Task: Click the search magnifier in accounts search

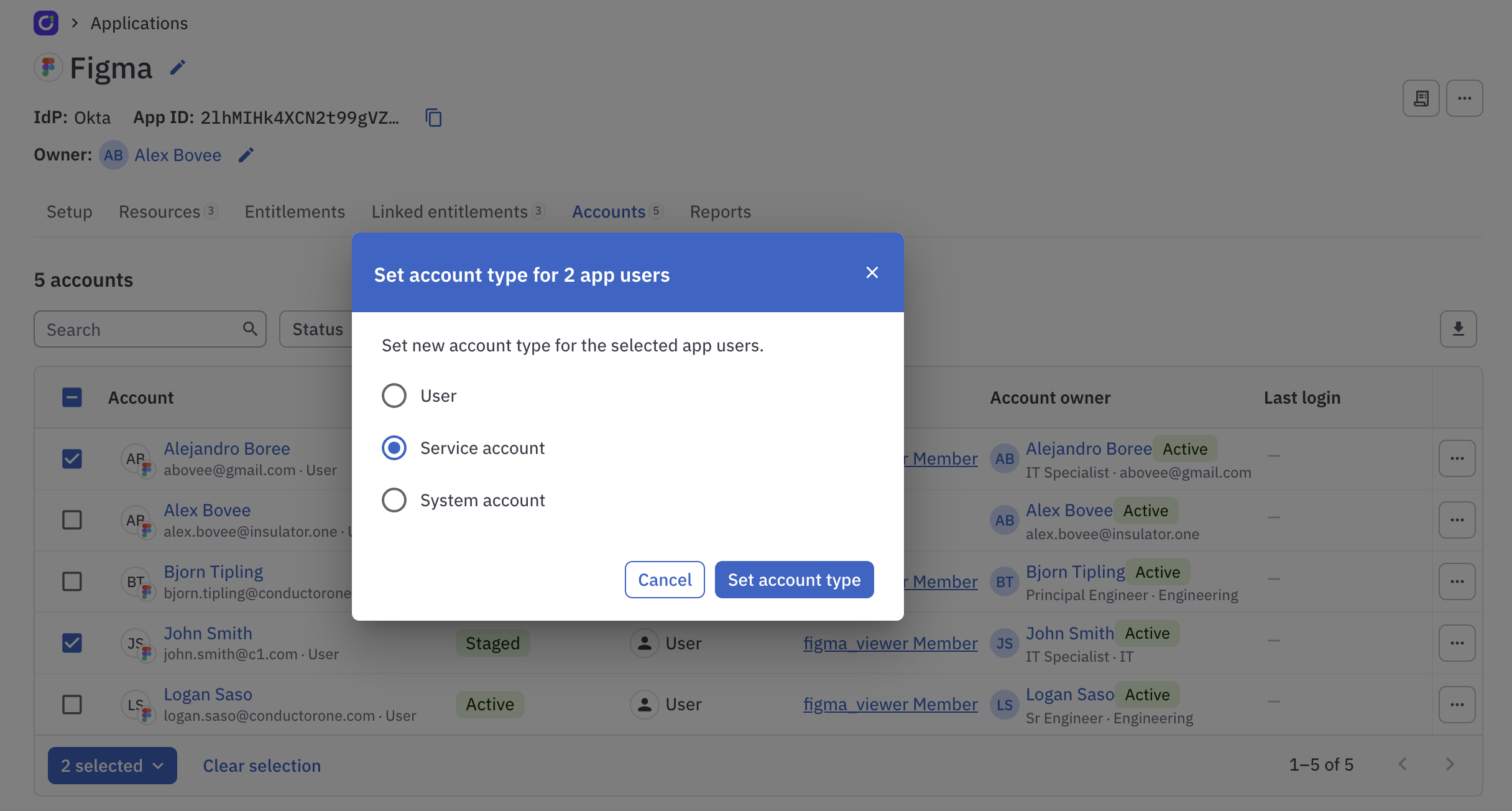Action: tap(250, 328)
